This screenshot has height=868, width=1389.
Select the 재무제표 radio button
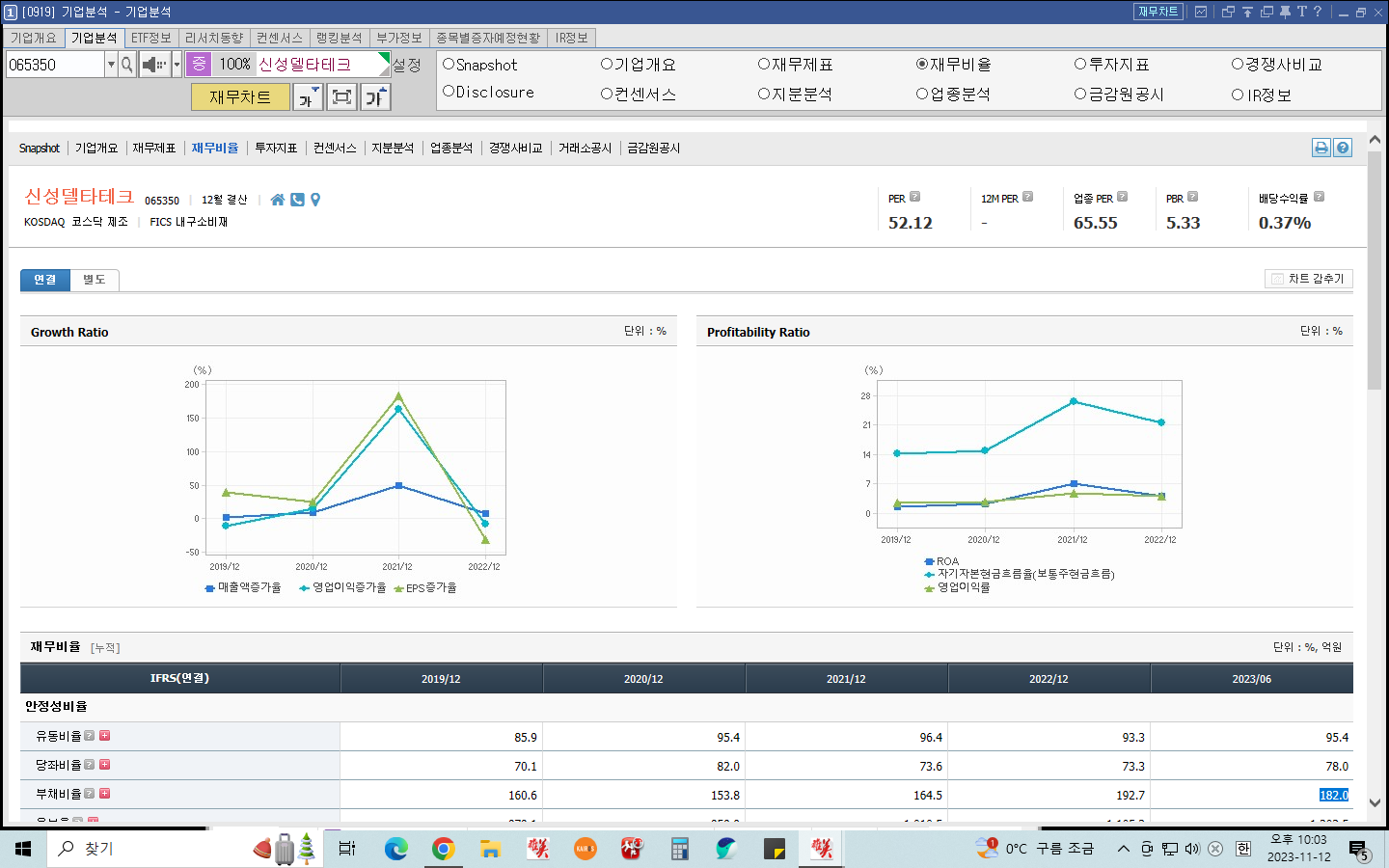coord(764,64)
